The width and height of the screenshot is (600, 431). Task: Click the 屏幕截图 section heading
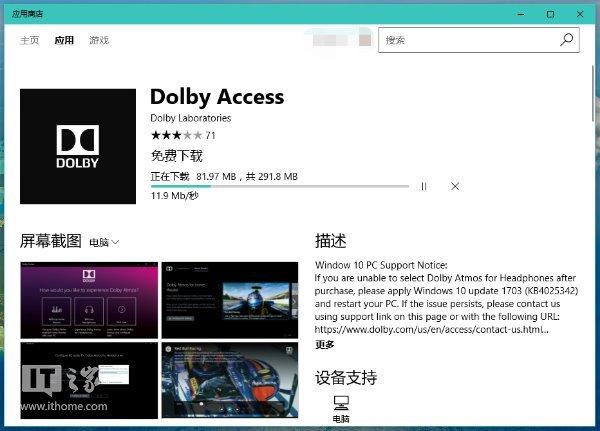point(51,241)
